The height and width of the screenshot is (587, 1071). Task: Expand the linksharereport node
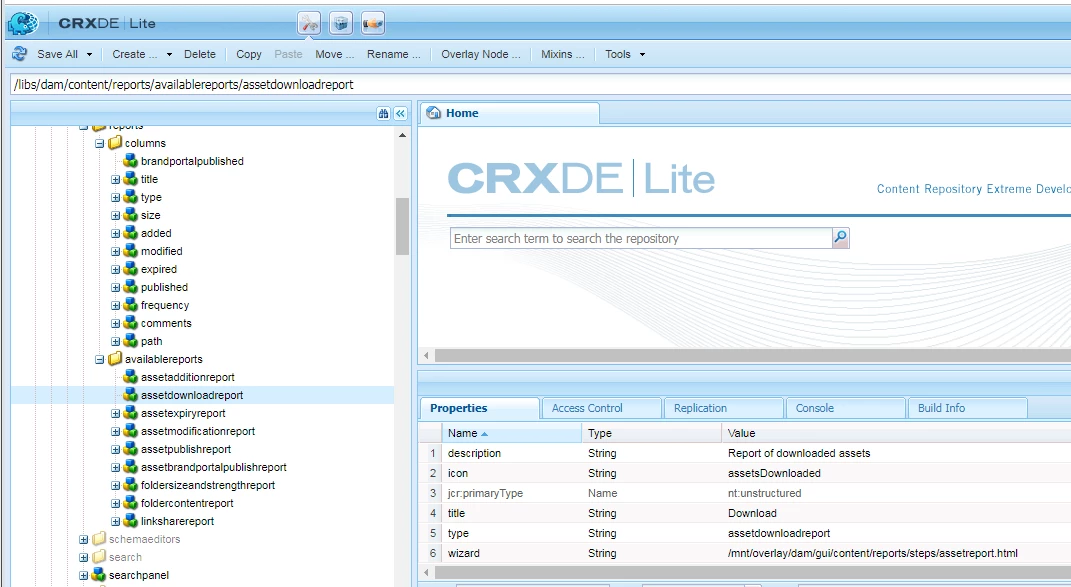click(x=115, y=521)
